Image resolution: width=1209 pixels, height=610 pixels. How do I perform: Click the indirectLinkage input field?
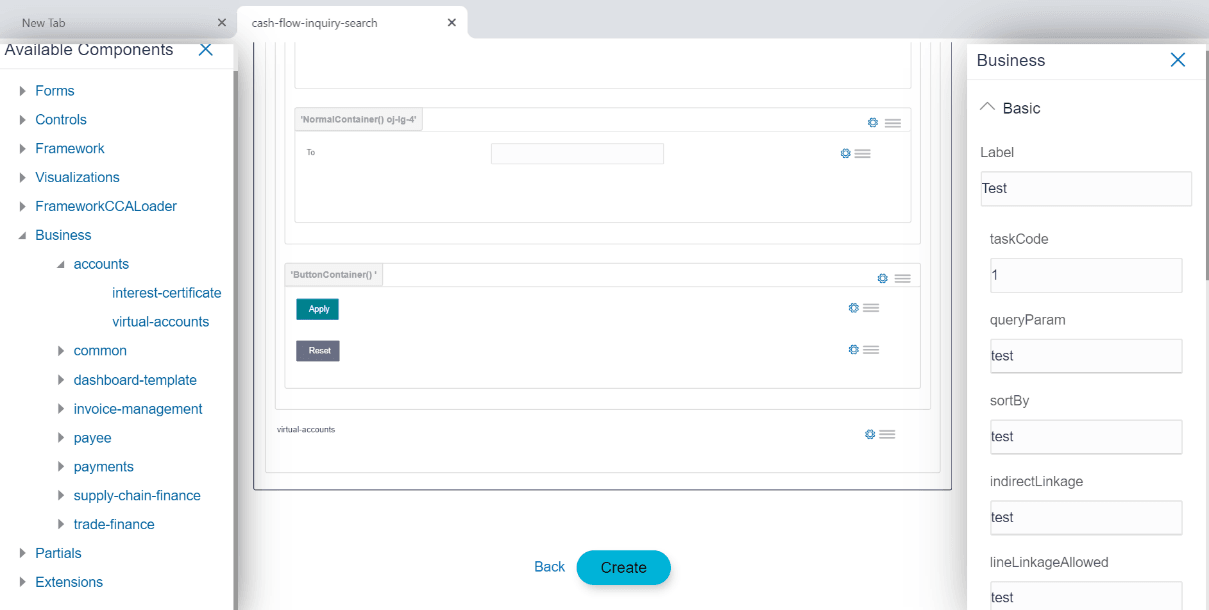tap(1086, 517)
